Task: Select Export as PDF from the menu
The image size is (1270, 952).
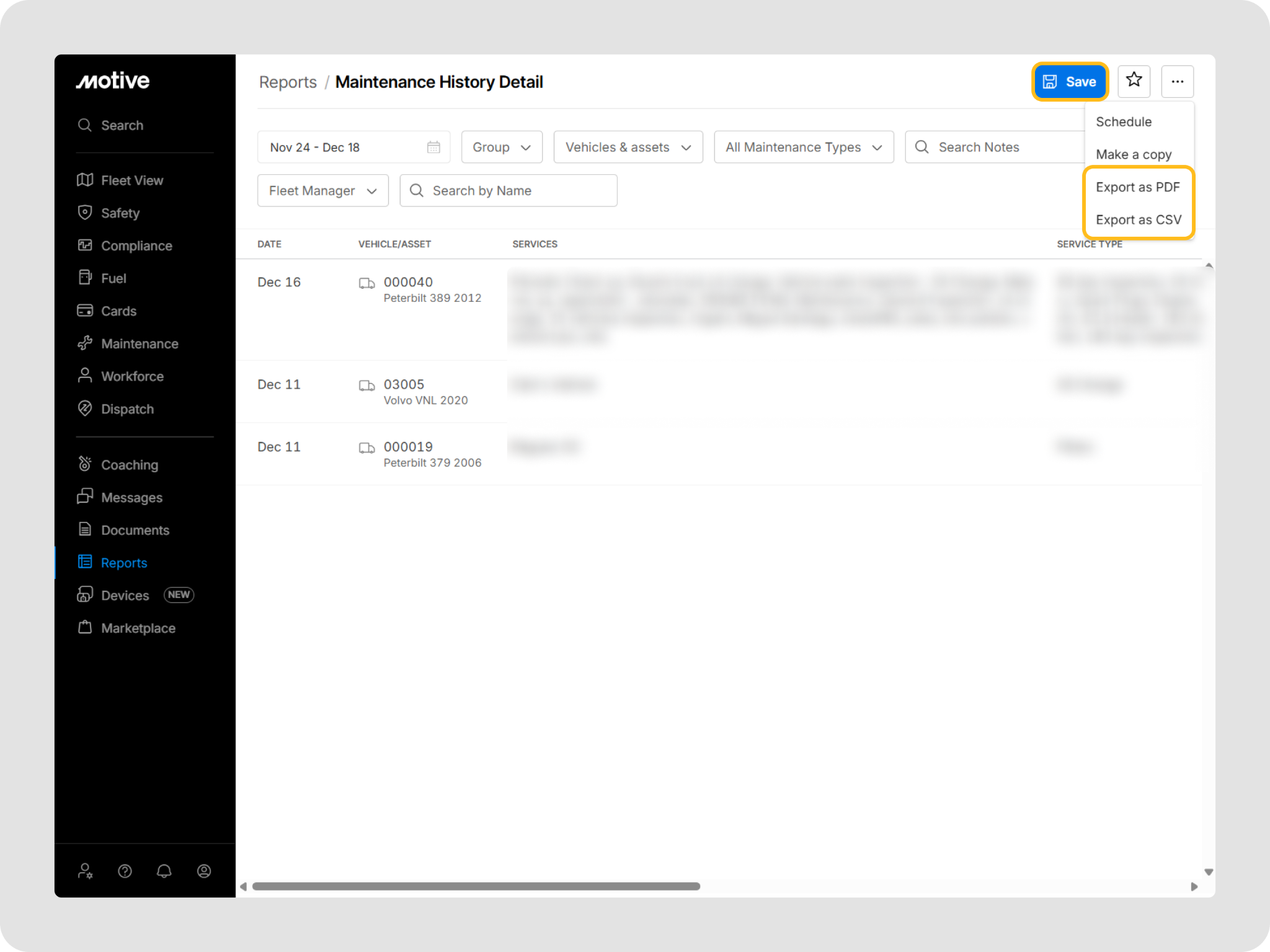Action: (1137, 187)
